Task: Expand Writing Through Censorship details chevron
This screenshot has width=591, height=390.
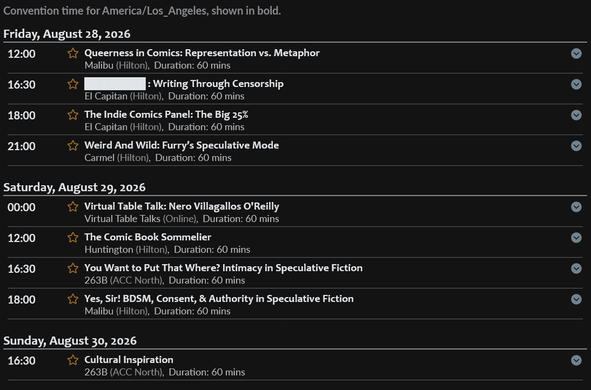Action: [576, 84]
